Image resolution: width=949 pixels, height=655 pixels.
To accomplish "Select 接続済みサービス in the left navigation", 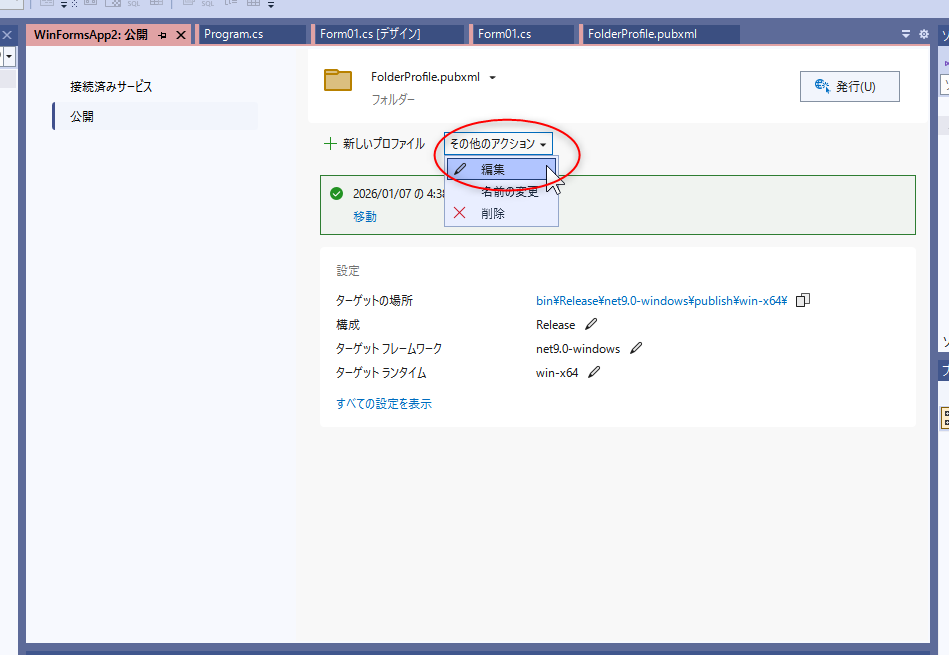I will (x=111, y=87).
